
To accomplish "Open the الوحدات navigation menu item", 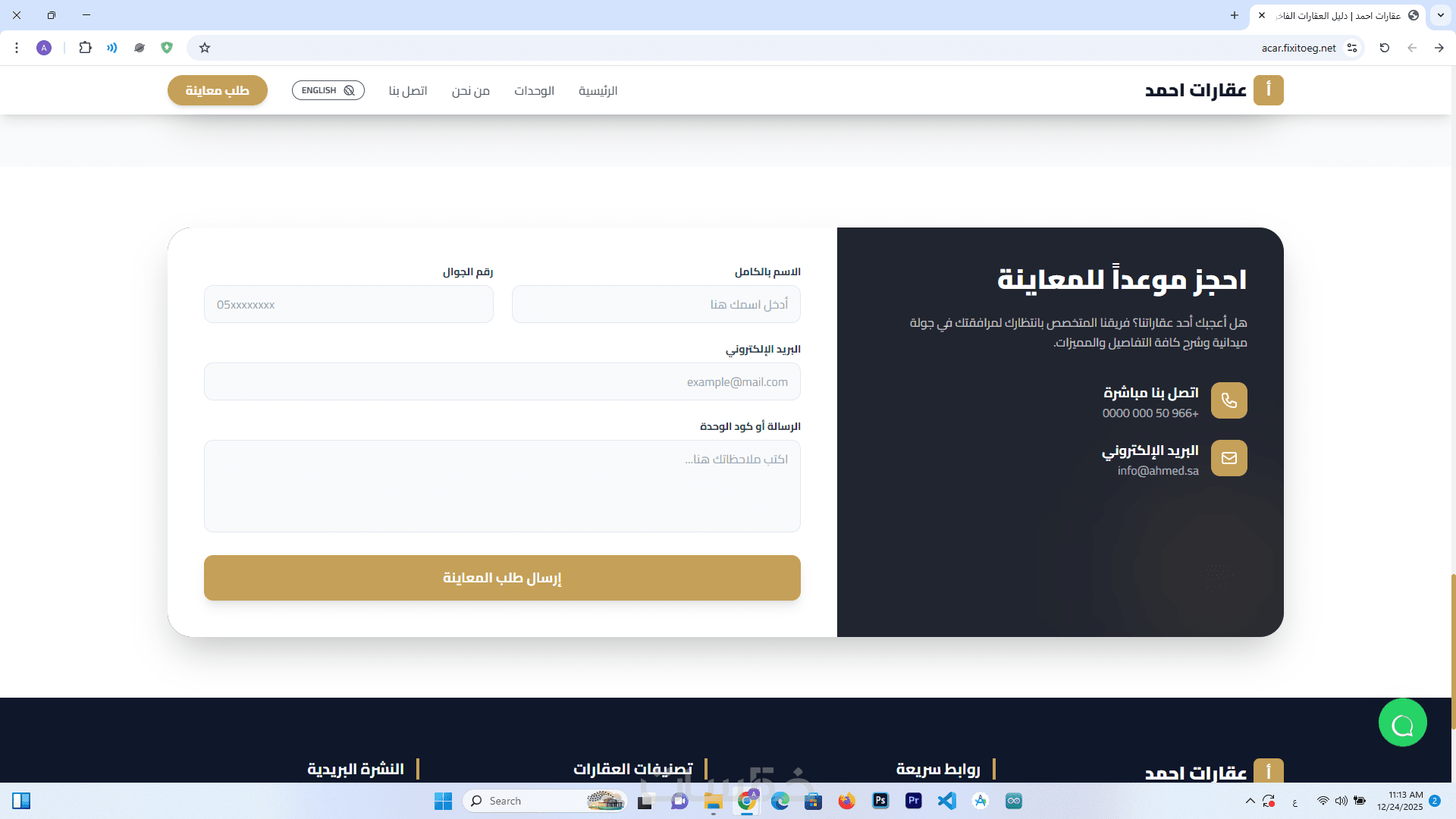I will 534,91.
